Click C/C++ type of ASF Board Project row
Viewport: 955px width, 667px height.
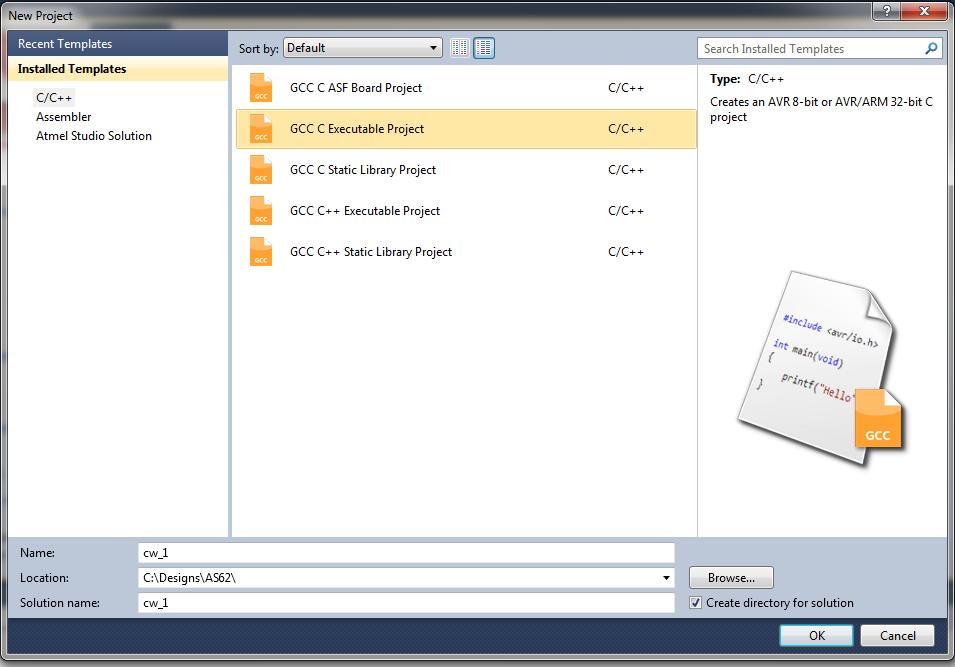626,88
